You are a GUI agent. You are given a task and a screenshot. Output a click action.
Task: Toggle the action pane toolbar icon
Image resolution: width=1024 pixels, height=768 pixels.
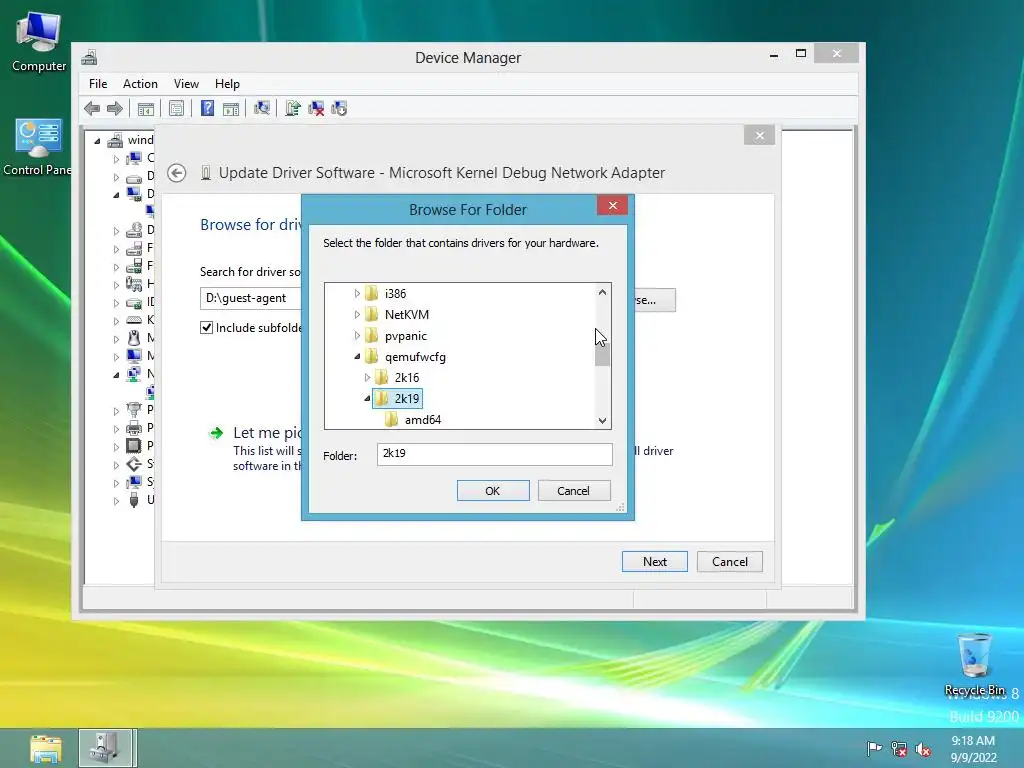coord(231,108)
